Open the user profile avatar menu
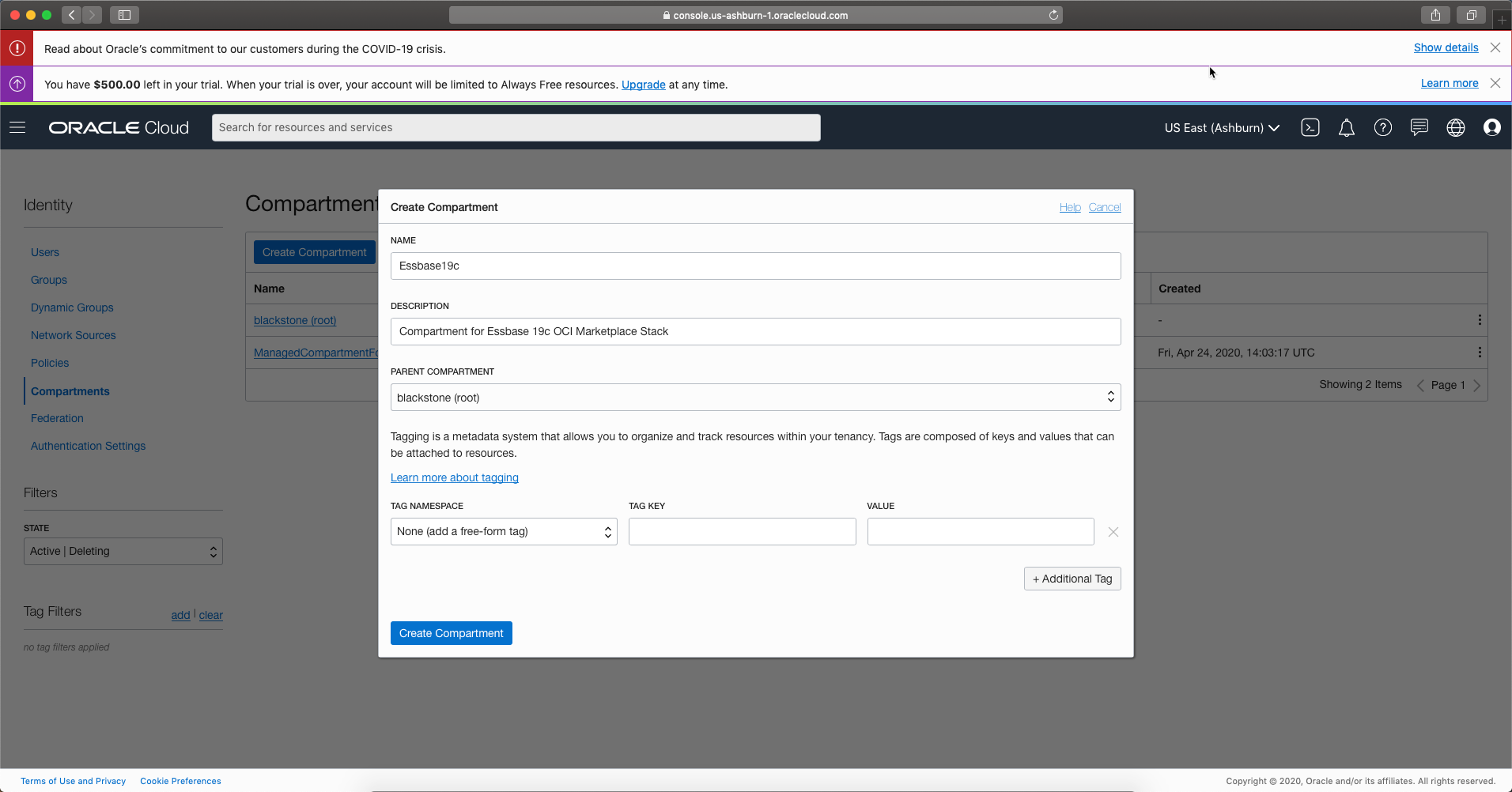The height and width of the screenshot is (792, 1512). click(x=1491, y=127)
